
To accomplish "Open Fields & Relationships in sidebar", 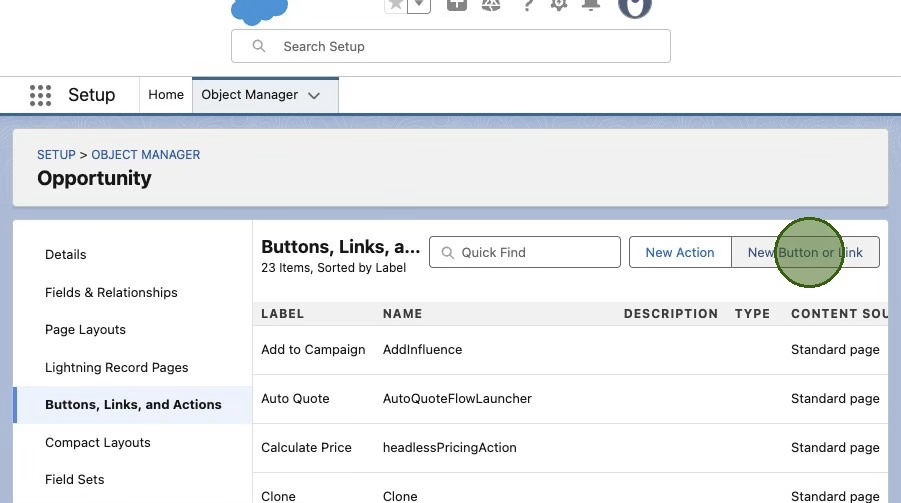I will tap(111, 292).
